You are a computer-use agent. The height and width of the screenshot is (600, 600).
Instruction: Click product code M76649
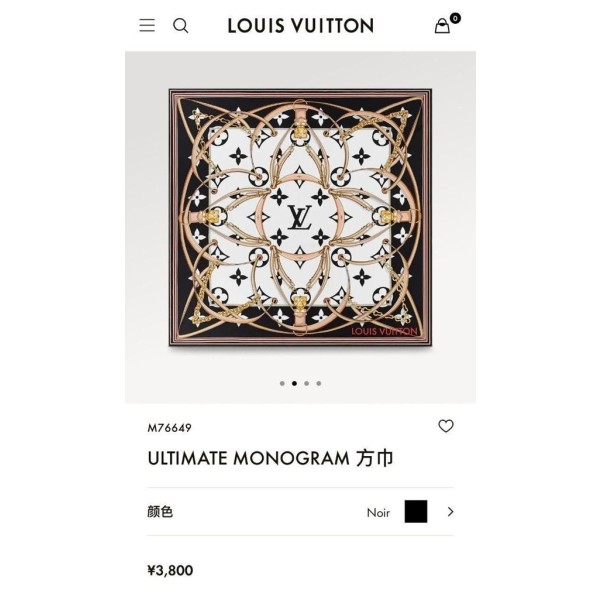click(x=170, y=428)
